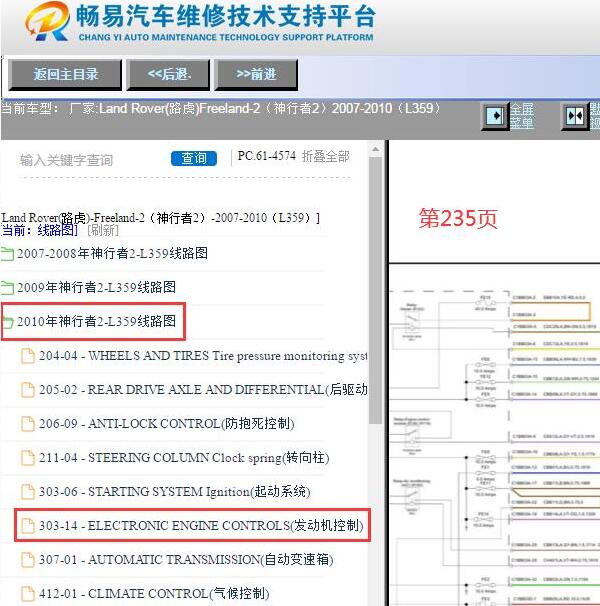Image resolution: width=600 pixels, height=606 pixels.
Task: Click the Land Rover Freeland-2 breadcrumb title
Action: (x=161, y=218)
